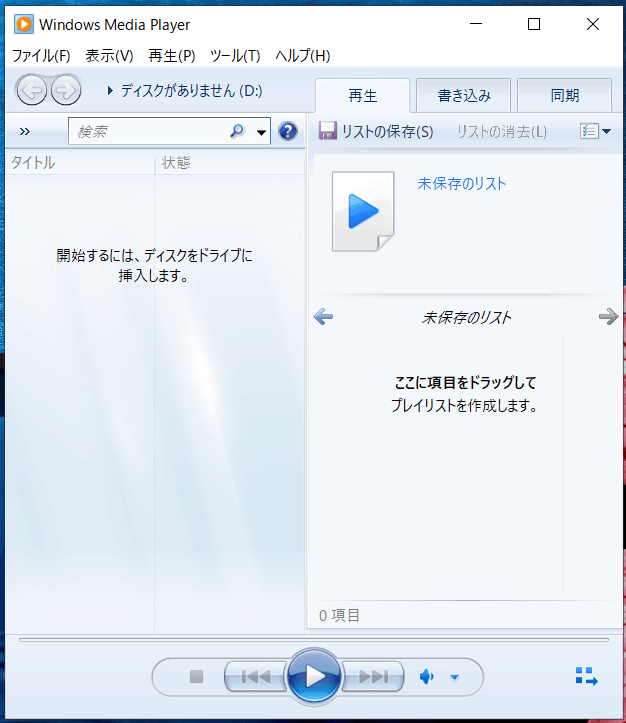Open the blue help question mark

288,131
